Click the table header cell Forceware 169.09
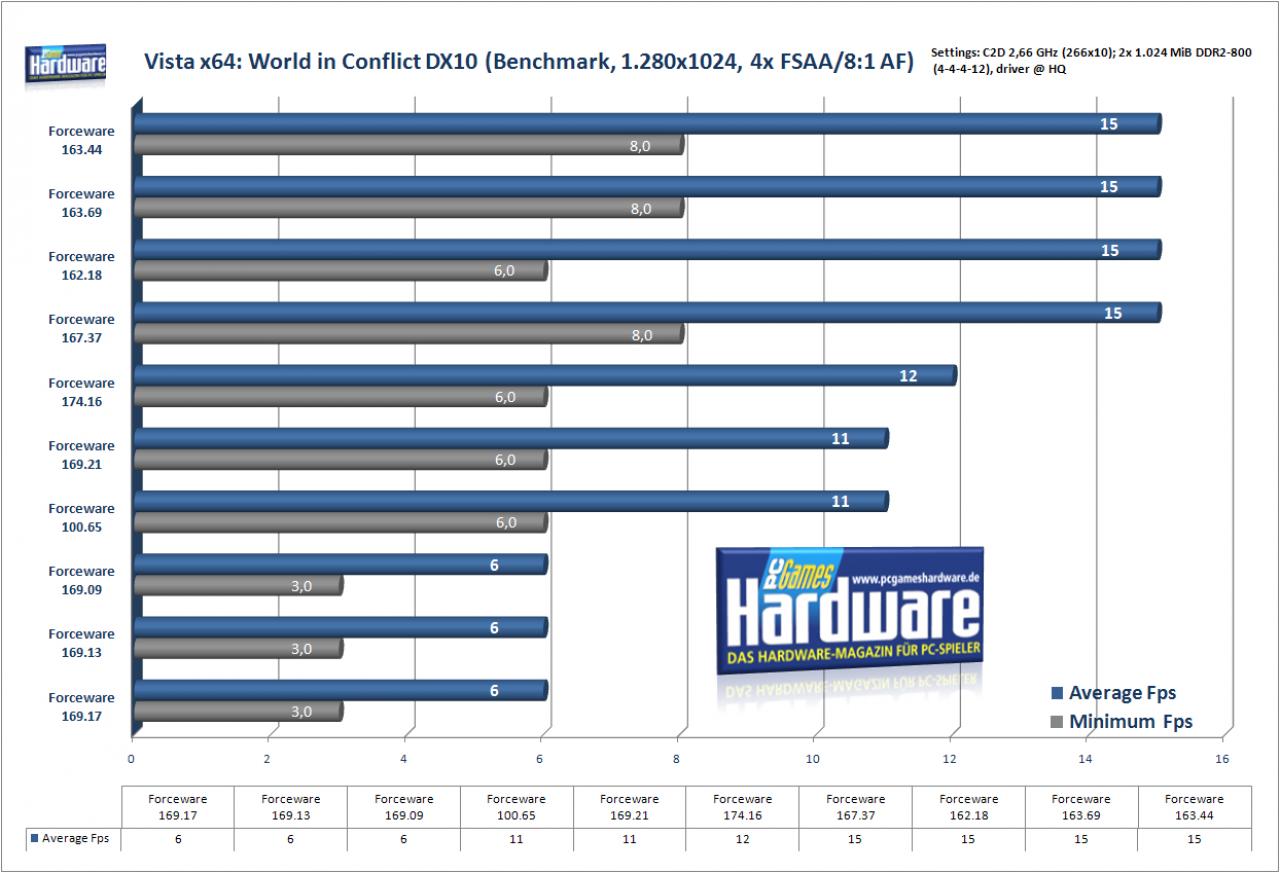The width and height of the screenshot is (1280, 873). 403,806
